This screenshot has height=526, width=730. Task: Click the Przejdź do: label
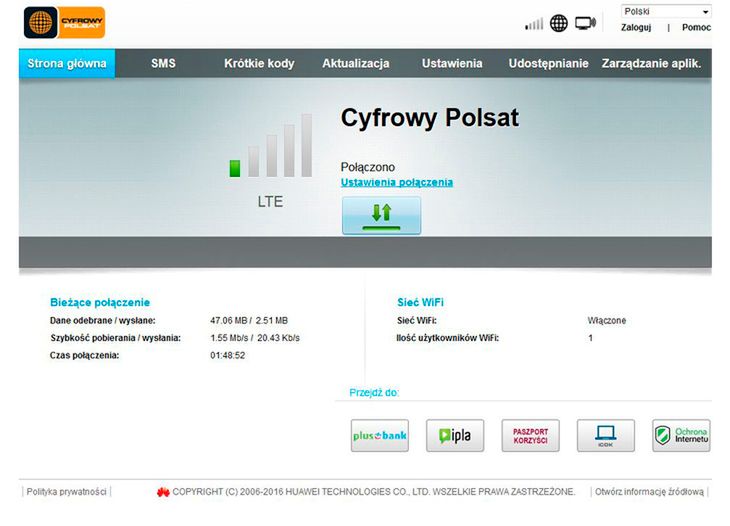tap(374, 393)
